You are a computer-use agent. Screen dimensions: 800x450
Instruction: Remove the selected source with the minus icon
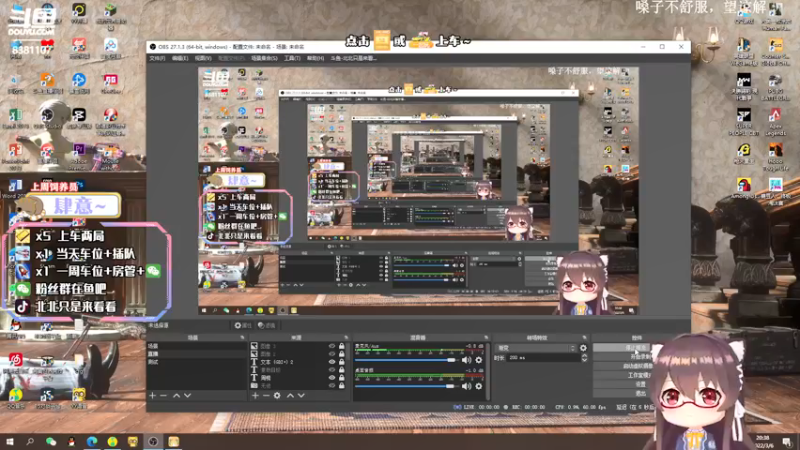pos(265,395)
